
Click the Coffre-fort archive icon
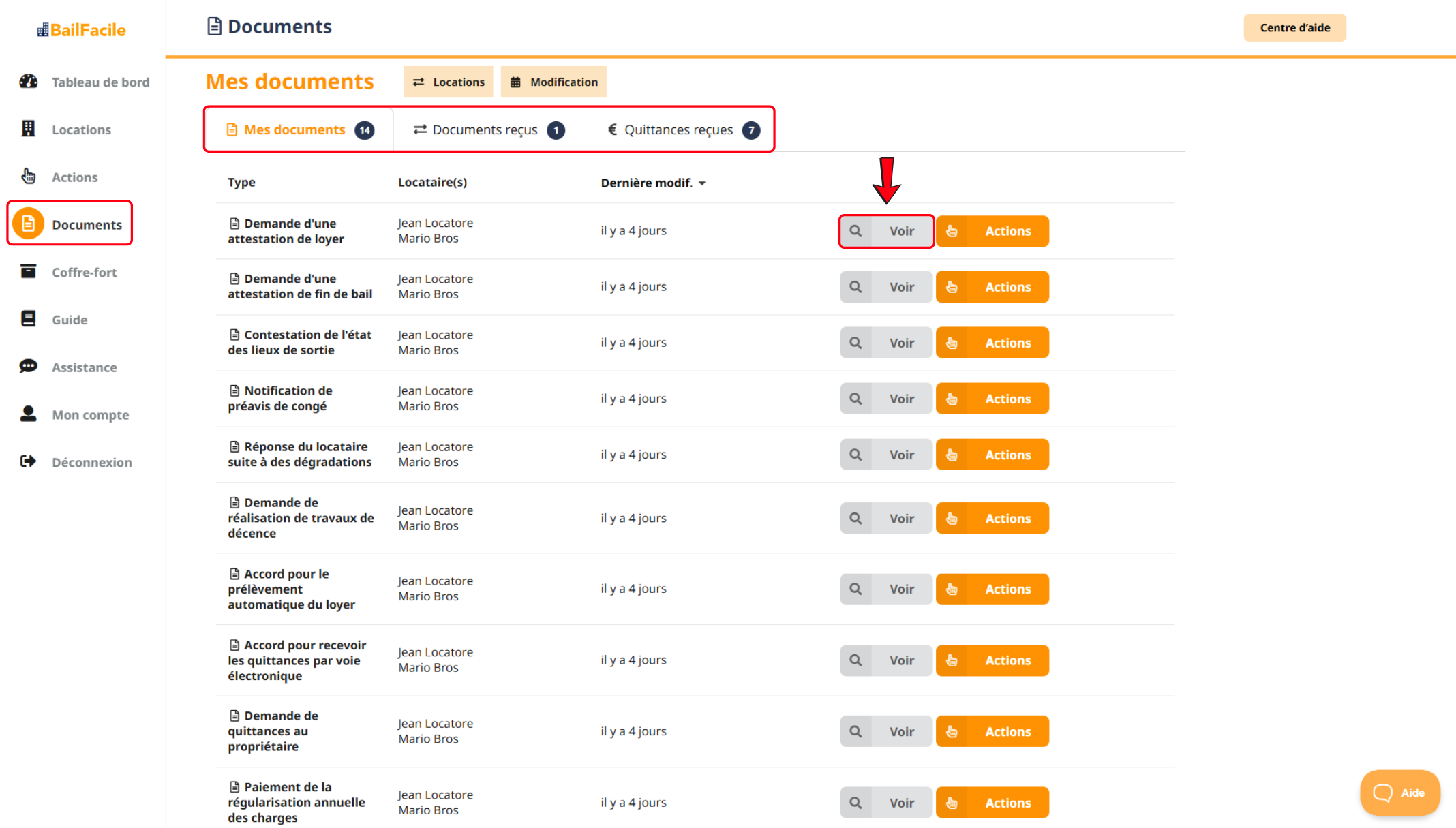[x=28, y=271]
